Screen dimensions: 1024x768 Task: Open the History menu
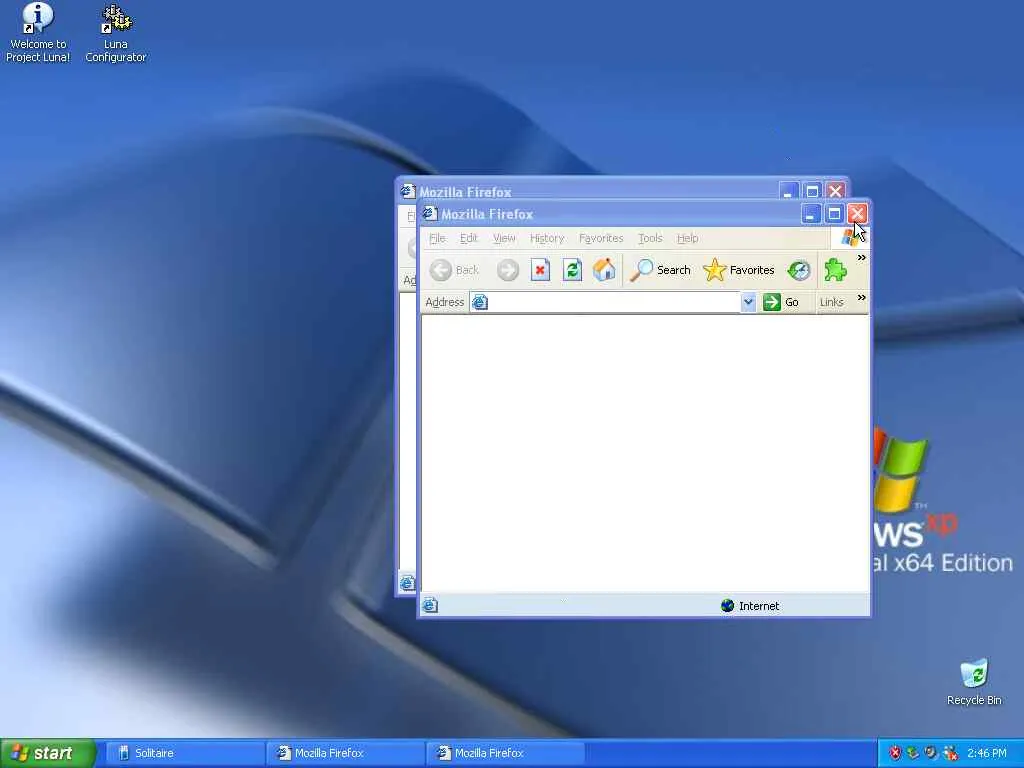[547, 238]
